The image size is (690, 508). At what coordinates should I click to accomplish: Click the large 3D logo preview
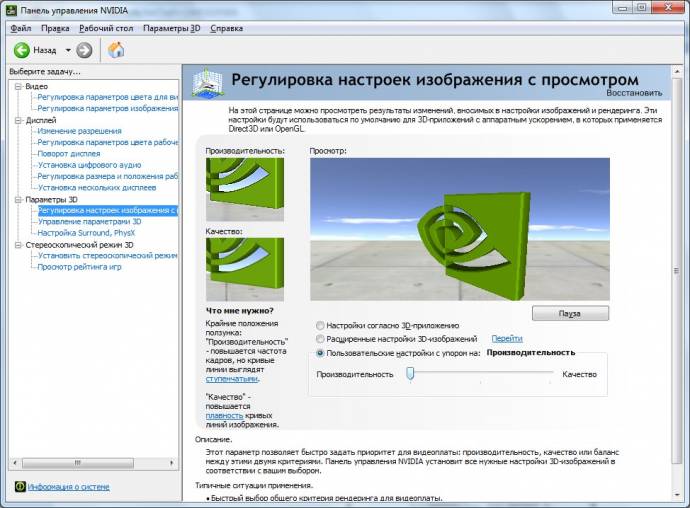click(x=460, y=229)
